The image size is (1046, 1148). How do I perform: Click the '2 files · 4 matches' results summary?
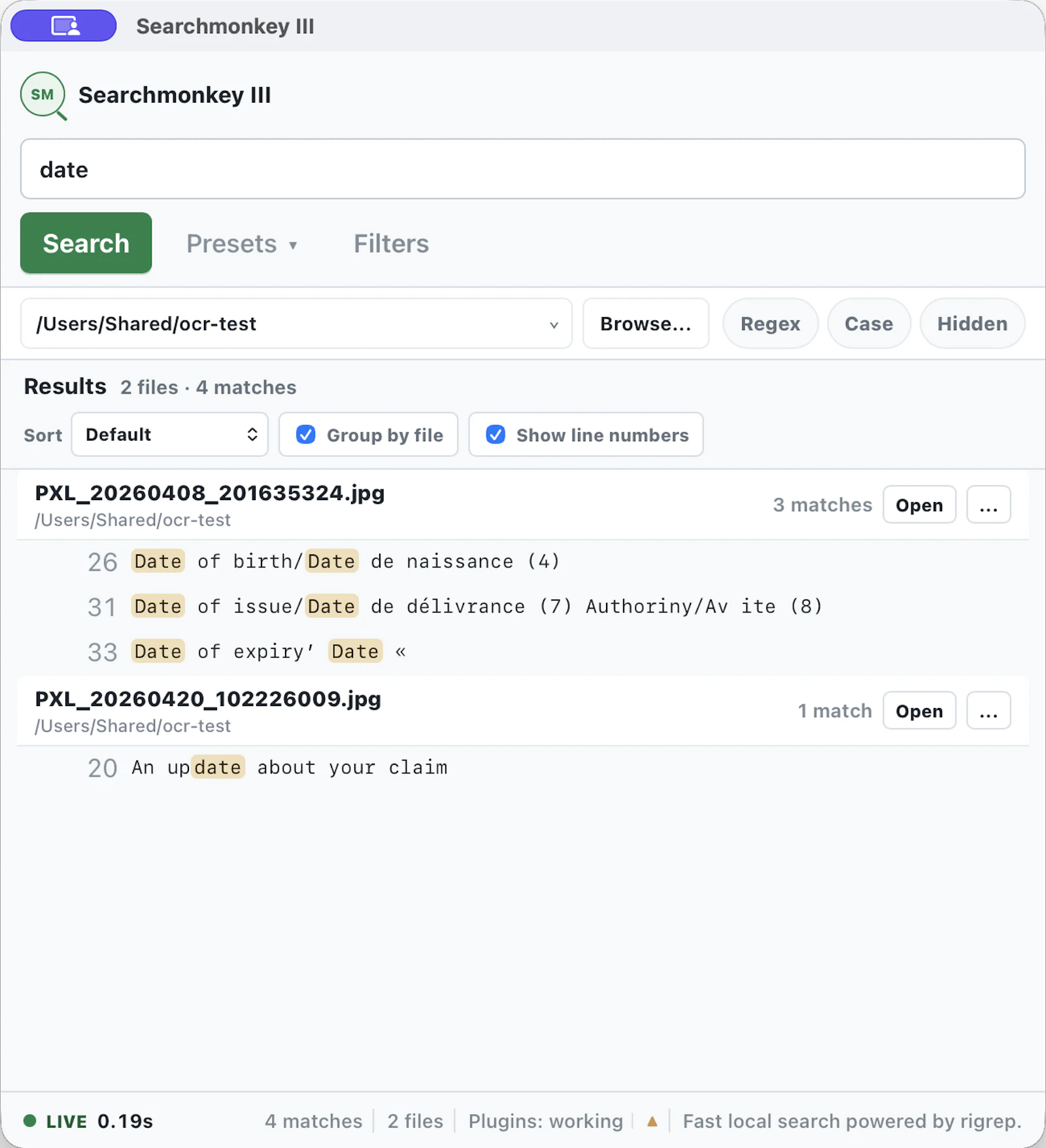click(208, 387)
